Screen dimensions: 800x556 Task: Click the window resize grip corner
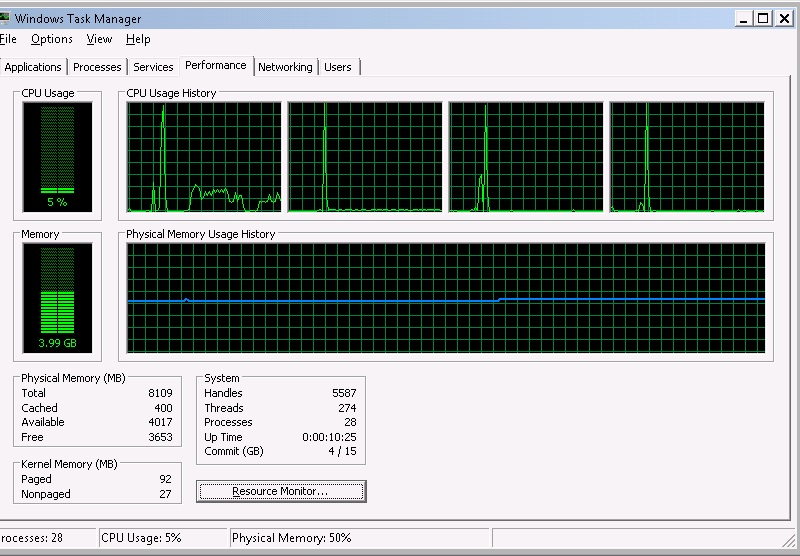point(788,539)
